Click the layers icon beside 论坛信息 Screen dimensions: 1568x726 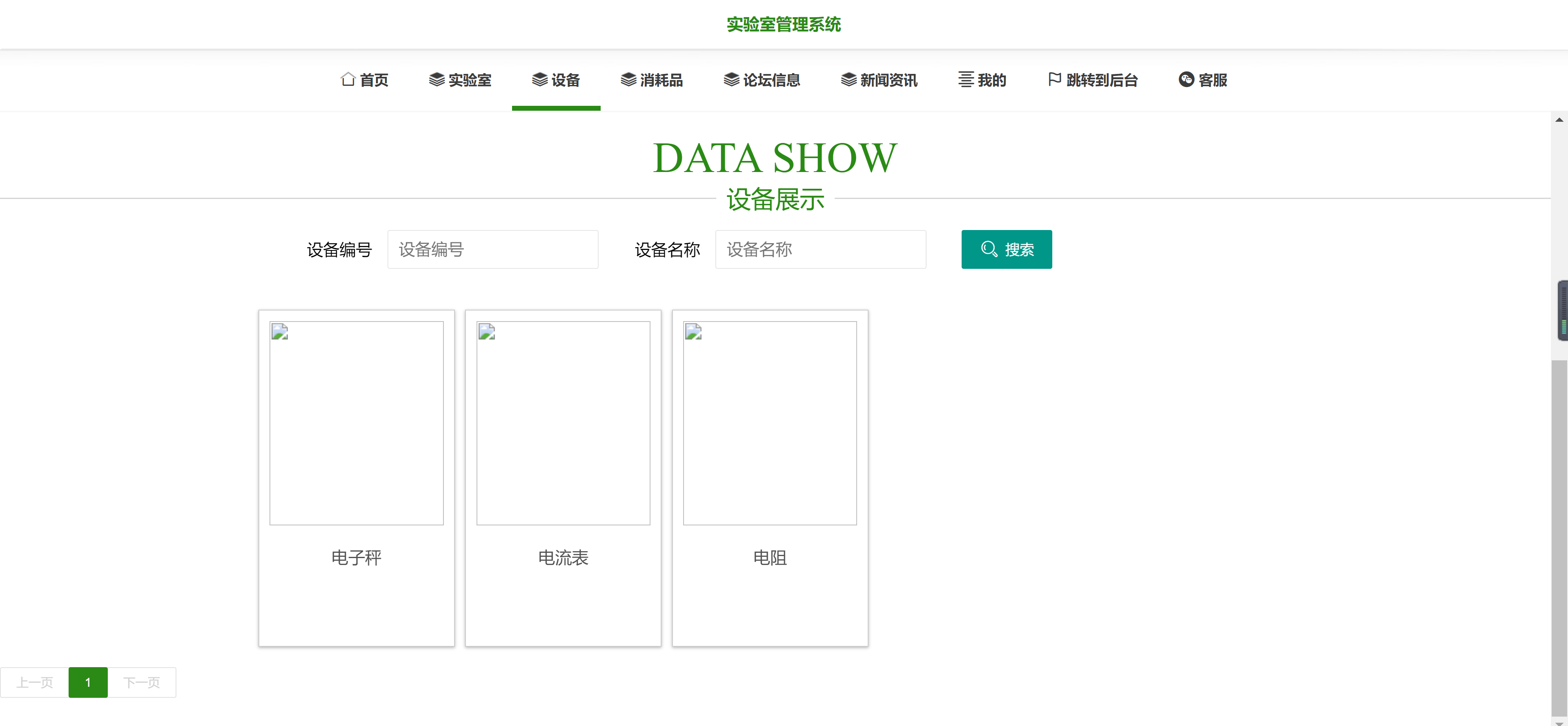pos(731,80)
